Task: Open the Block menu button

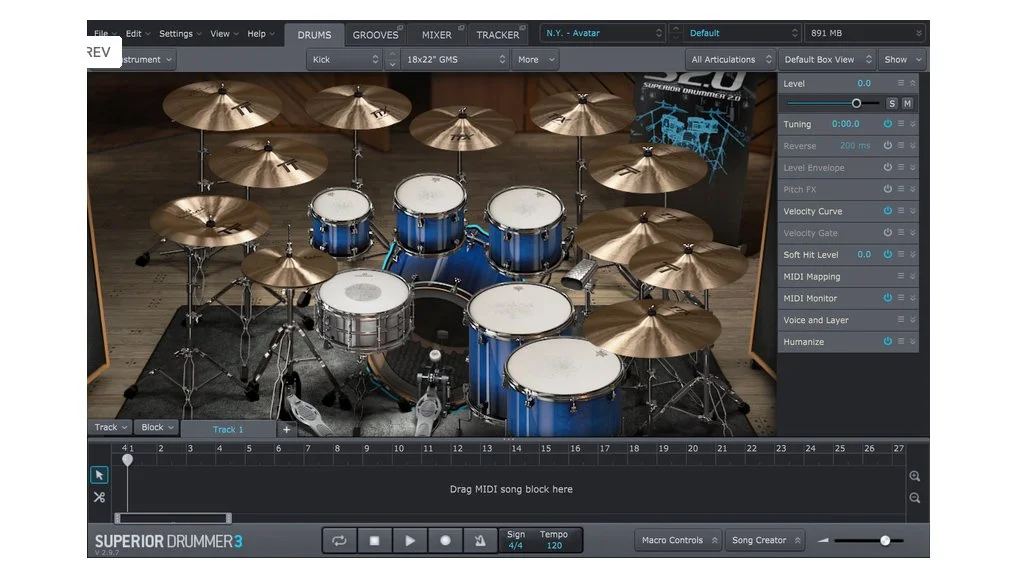Action: [157, 427]
